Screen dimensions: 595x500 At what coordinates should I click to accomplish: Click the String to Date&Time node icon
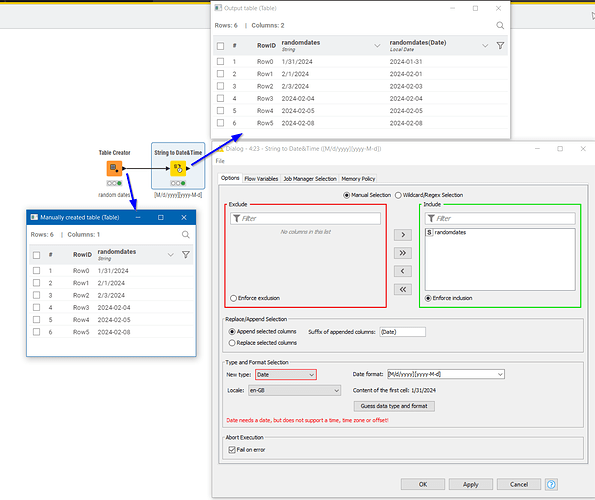(x=178, y=168)
